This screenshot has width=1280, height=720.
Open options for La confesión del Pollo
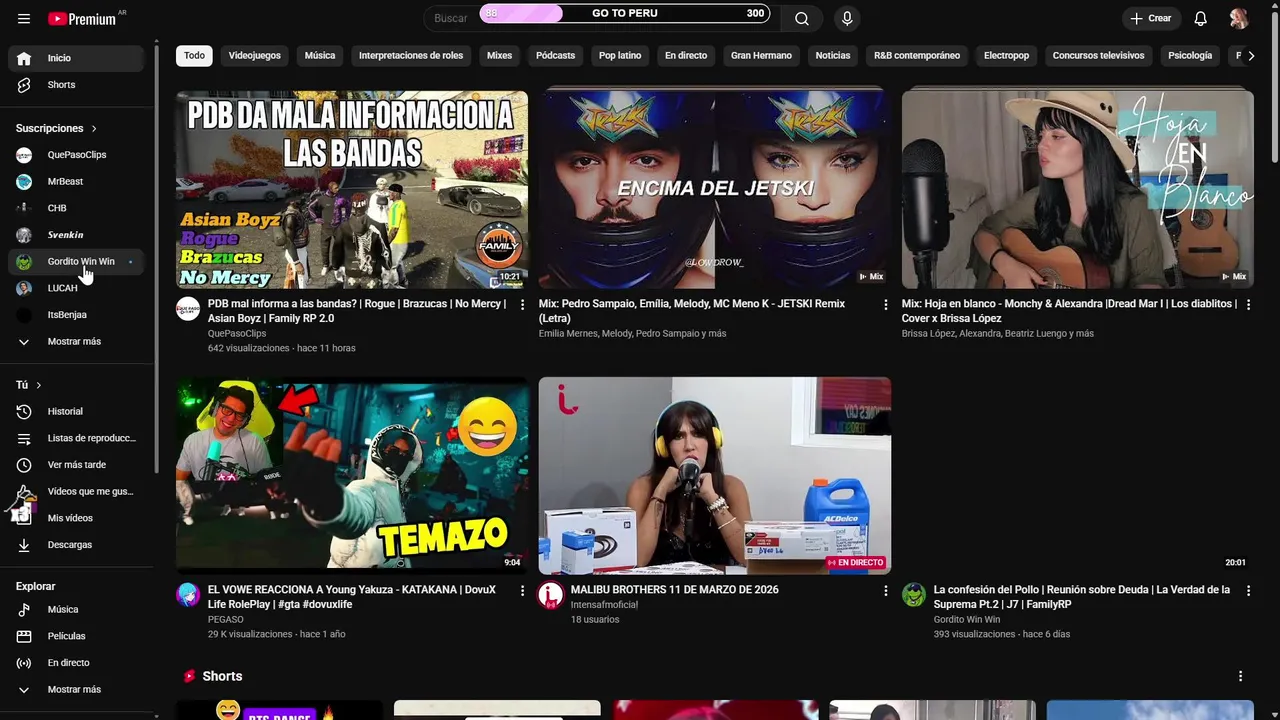(1248, 591)
